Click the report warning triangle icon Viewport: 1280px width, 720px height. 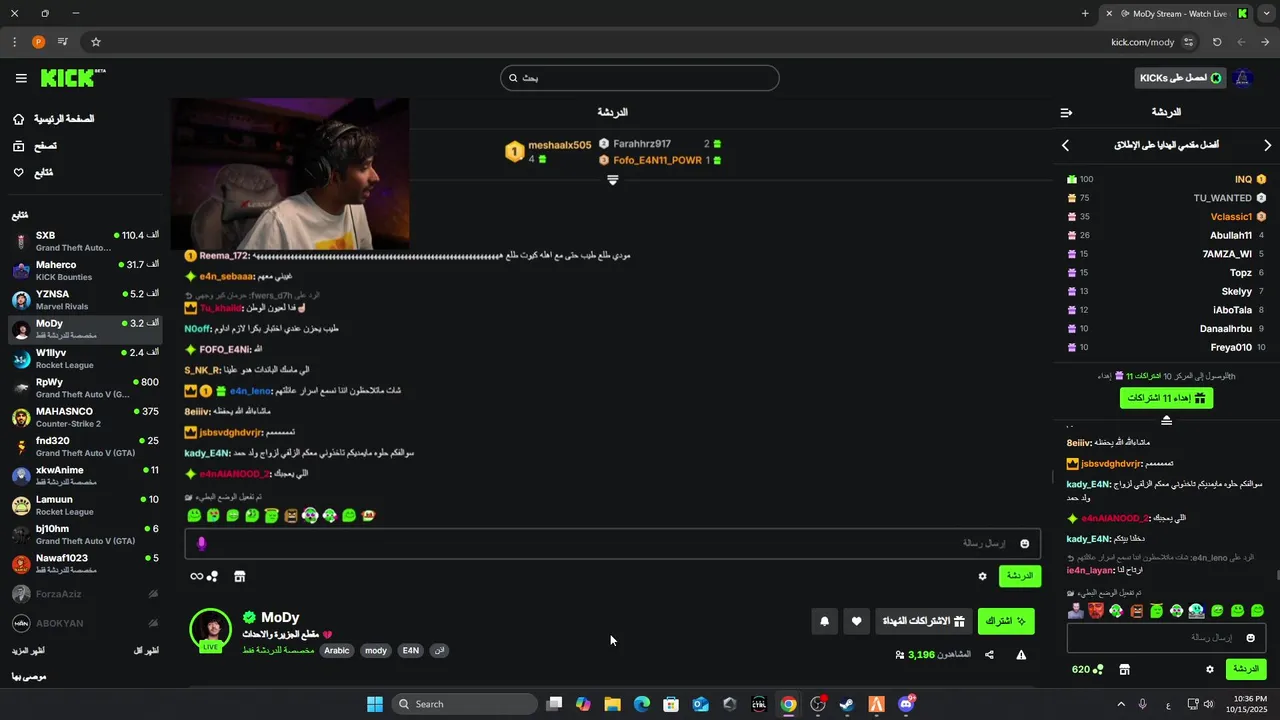[x=1021, y=655]
